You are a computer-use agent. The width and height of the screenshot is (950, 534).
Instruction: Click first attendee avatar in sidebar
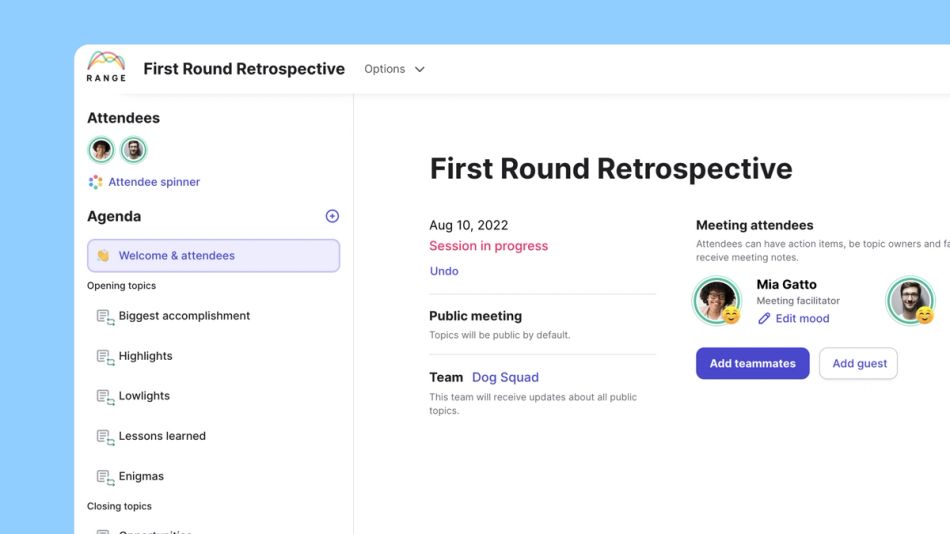pyautogui.click(x=101, y=151)
